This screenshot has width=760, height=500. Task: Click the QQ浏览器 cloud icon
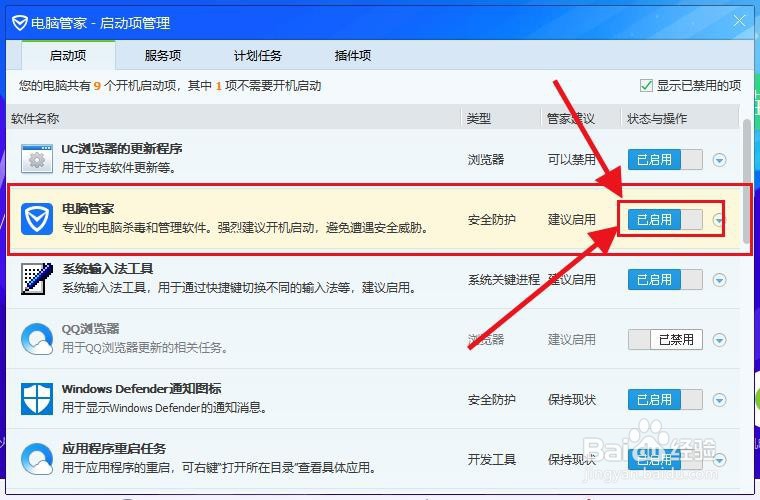pos(37,339)
